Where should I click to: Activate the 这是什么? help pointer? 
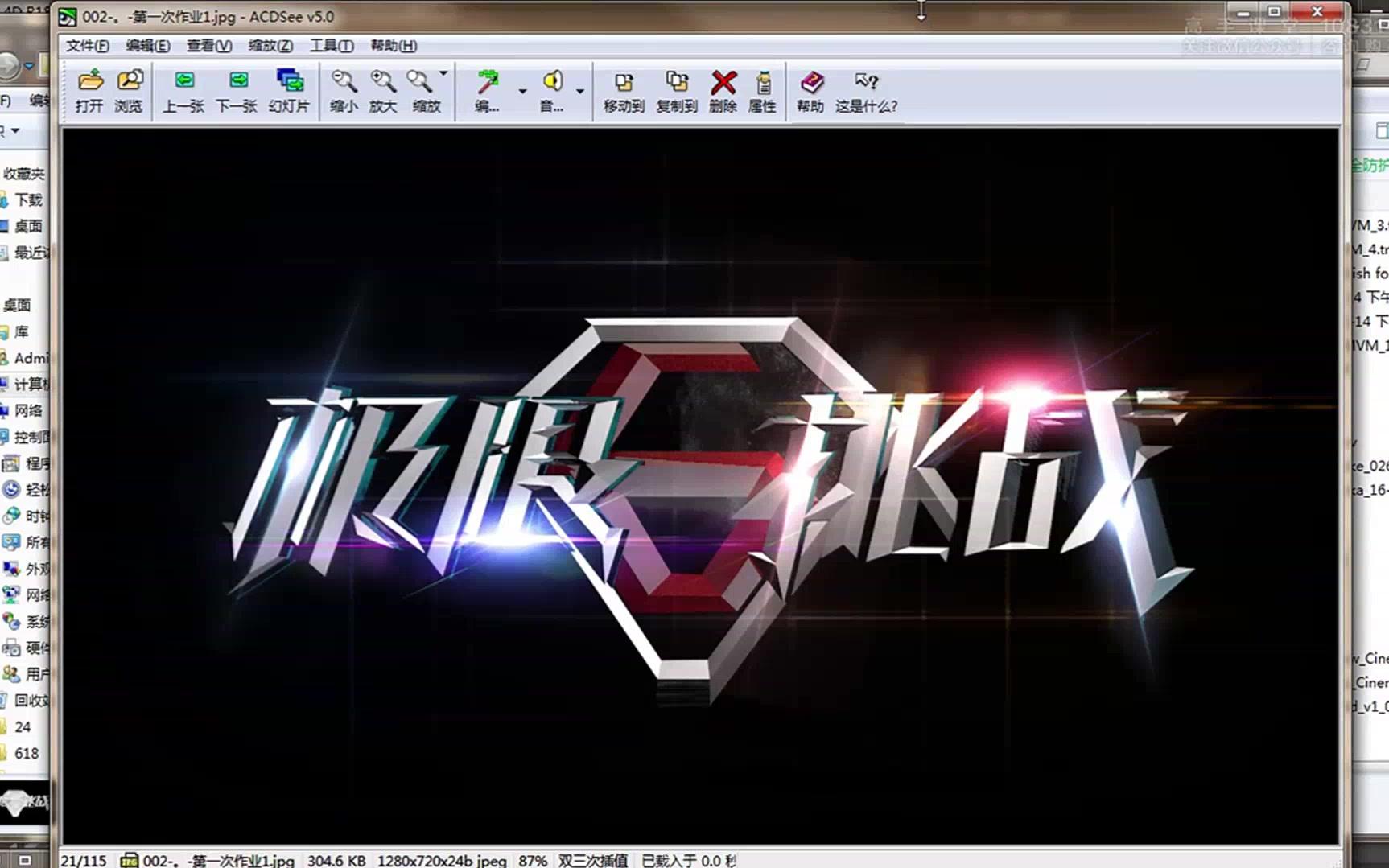(x=867, y=81)
